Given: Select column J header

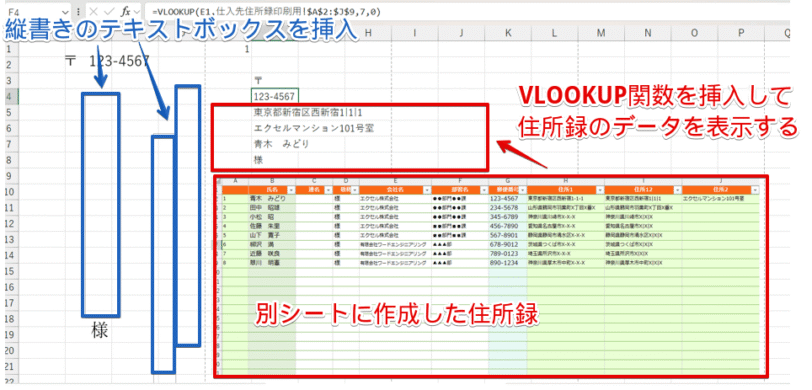Looking at the screenshot, I should pos(461,33).
